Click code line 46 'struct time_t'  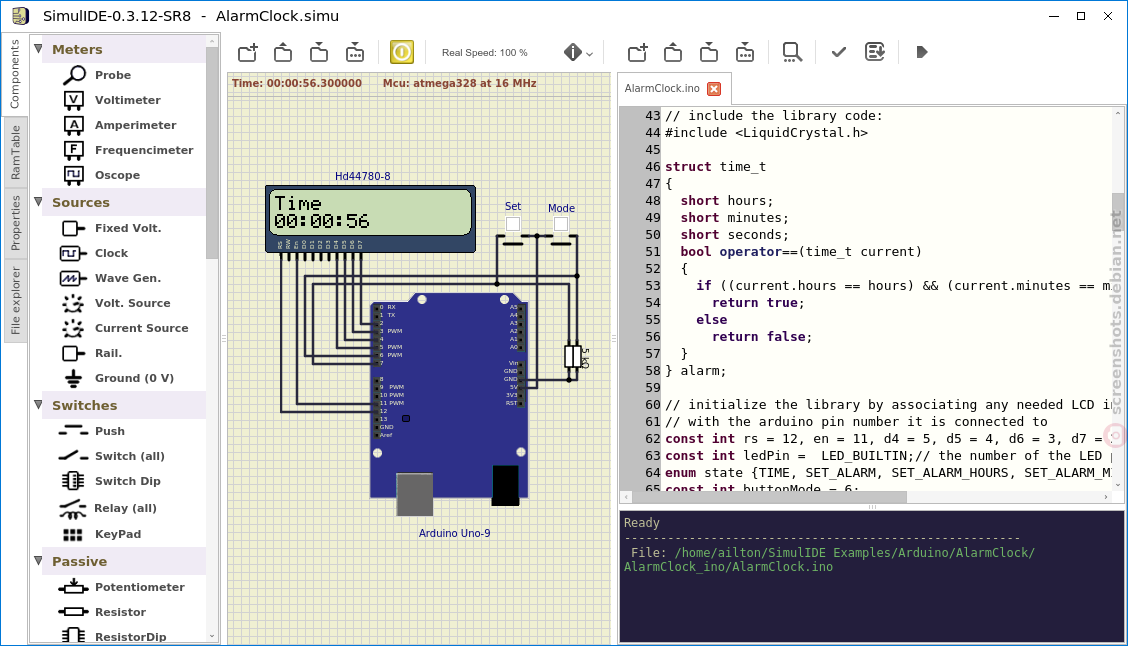[x=715, y=167]
